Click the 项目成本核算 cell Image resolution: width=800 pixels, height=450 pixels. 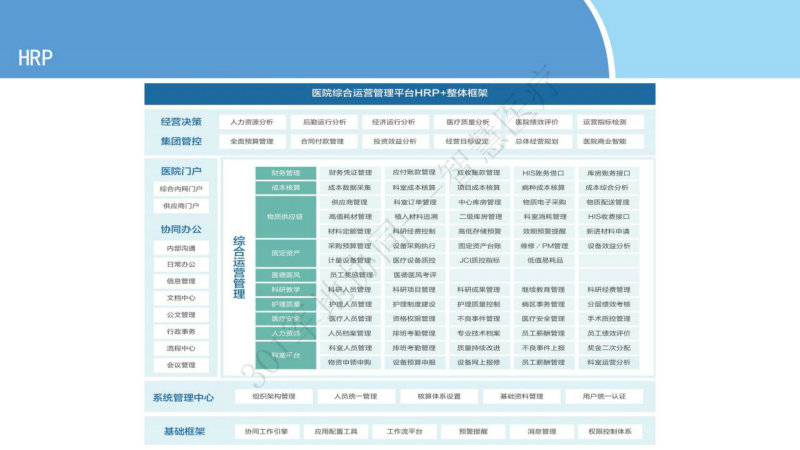[479, 188]
